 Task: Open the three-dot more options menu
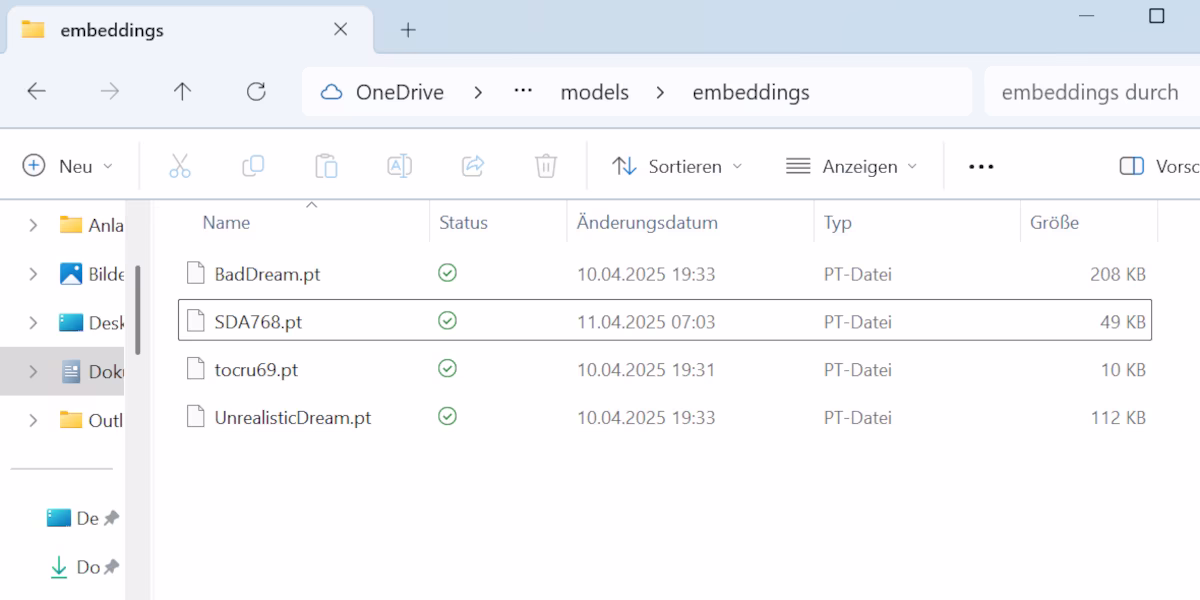coord(982,166)
